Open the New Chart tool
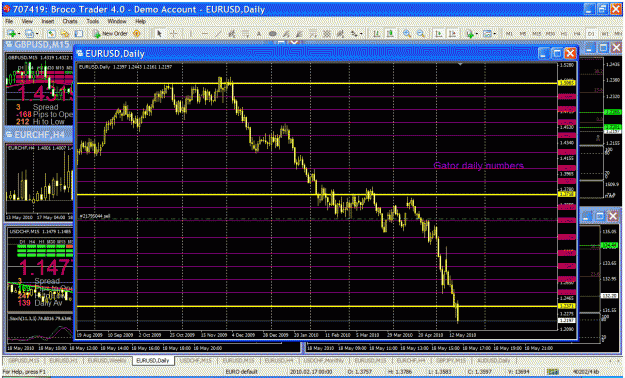This screenshot has height=378, width=625. [x=11, y=34]
